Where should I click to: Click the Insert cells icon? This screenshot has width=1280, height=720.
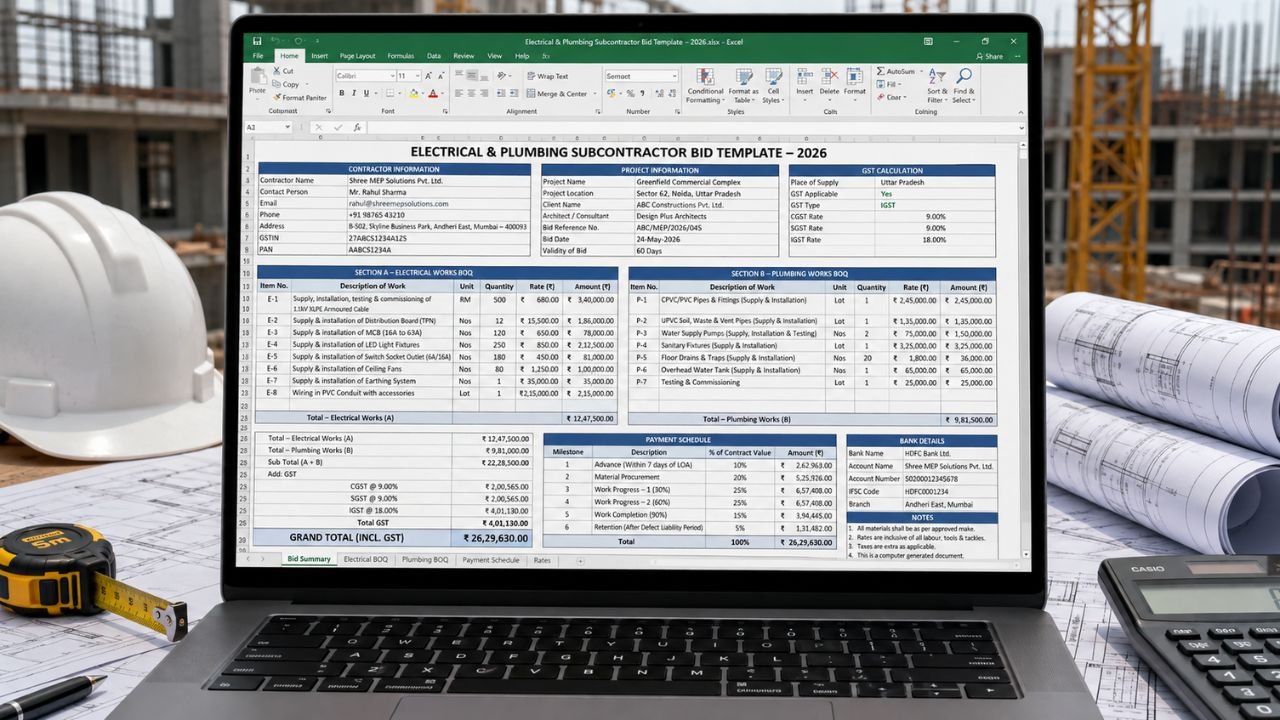click(x=804, y=78)
